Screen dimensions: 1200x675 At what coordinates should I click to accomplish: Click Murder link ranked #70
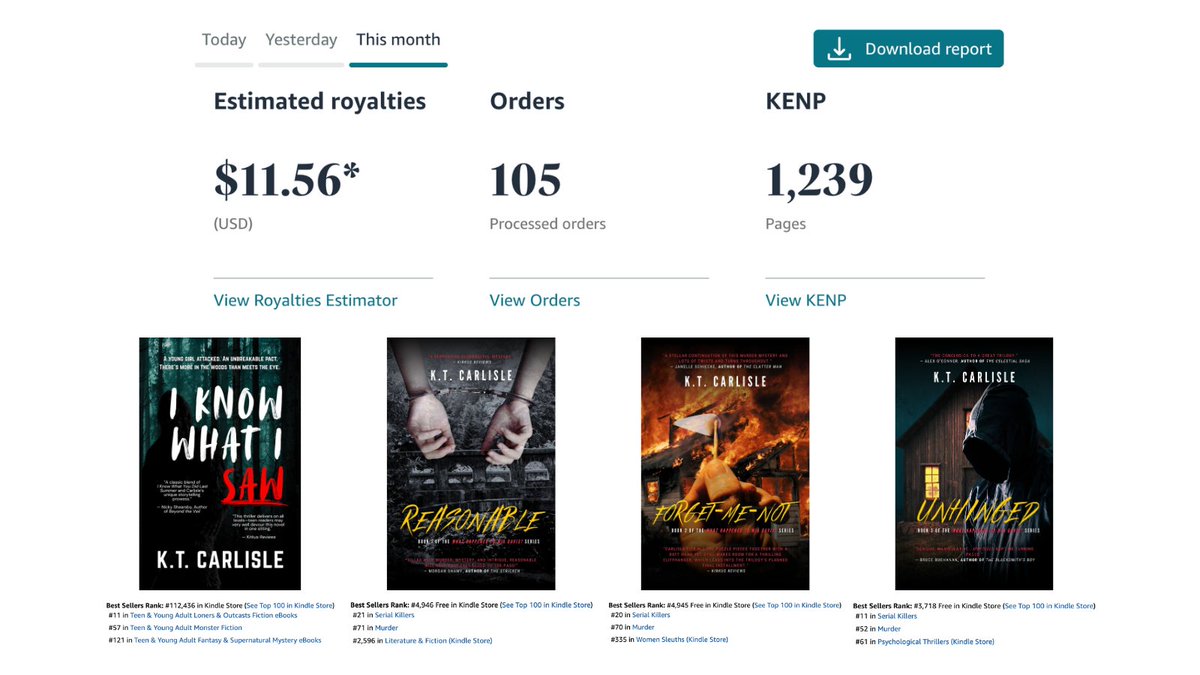642,628
